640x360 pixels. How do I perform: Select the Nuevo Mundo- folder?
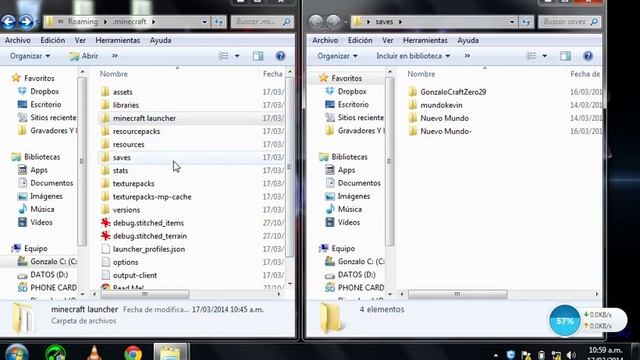446,131
